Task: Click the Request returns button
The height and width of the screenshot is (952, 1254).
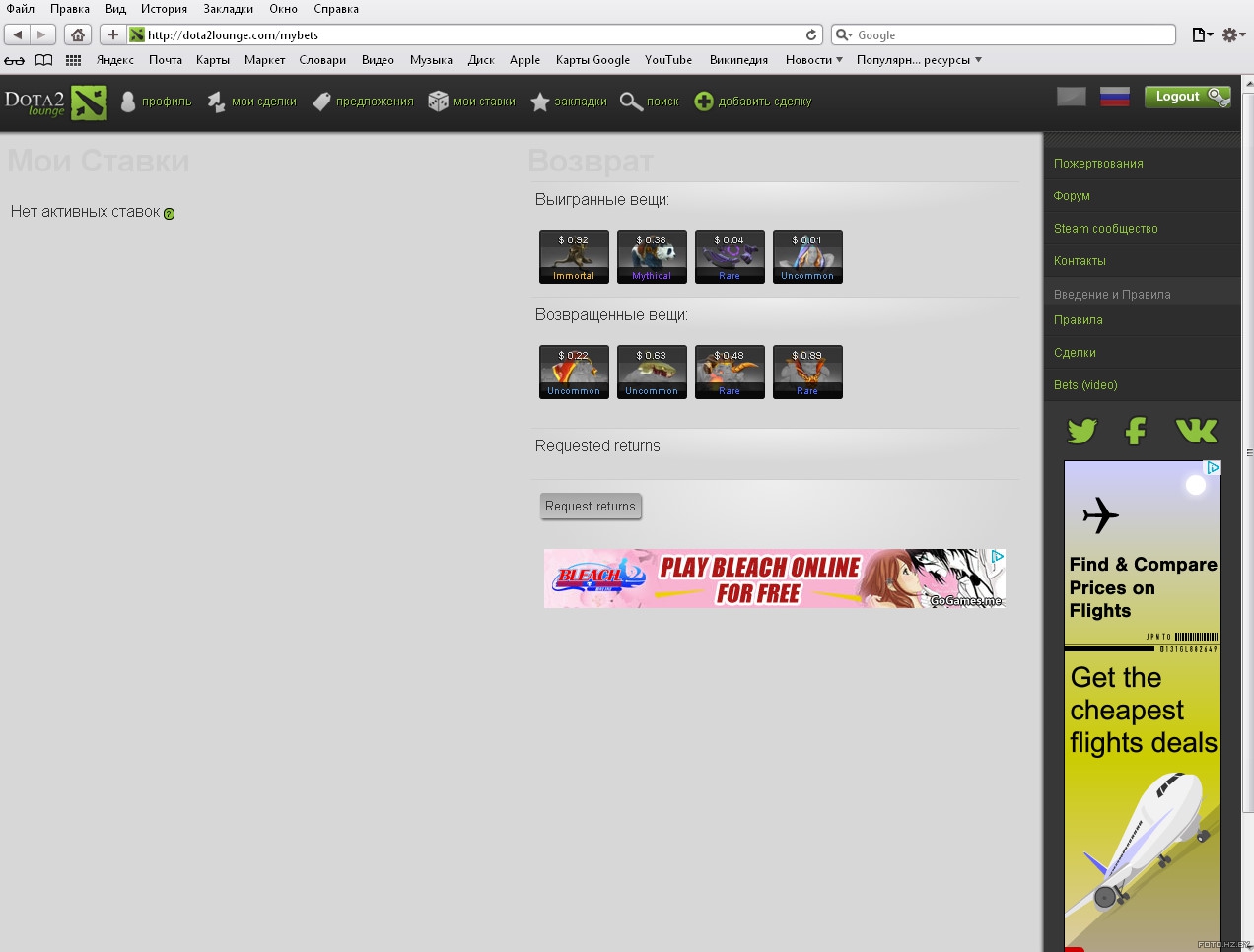Action: 591,507
